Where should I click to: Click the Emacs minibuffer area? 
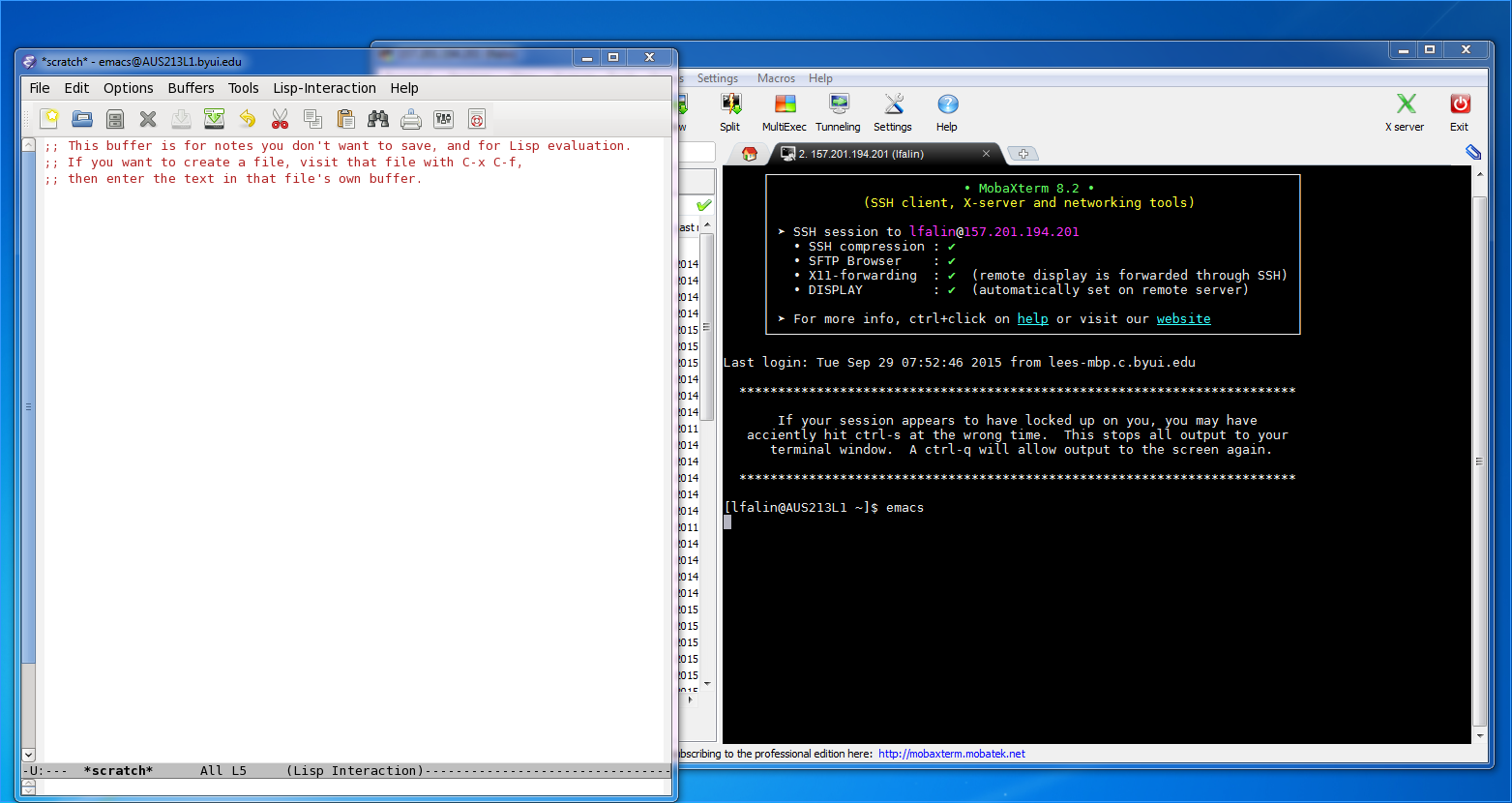click(353, 788)
